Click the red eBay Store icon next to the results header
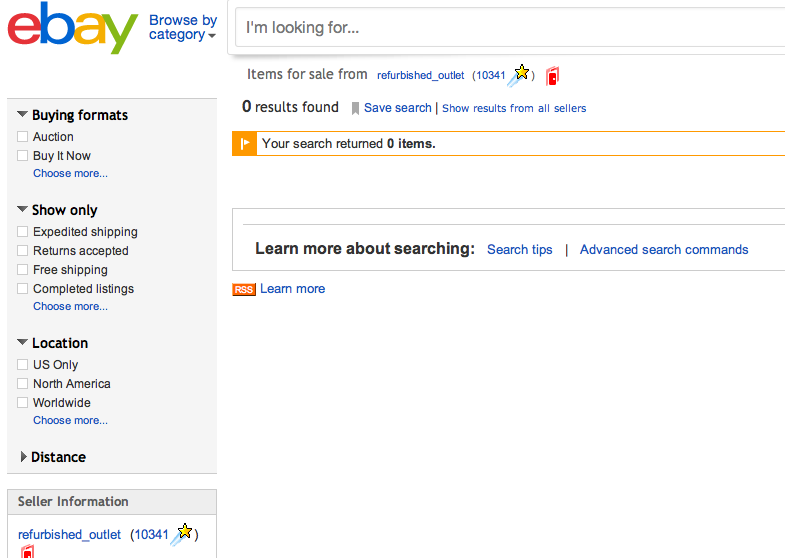Image resolution: width=785 pixels, height=558 pixels. 553,75
